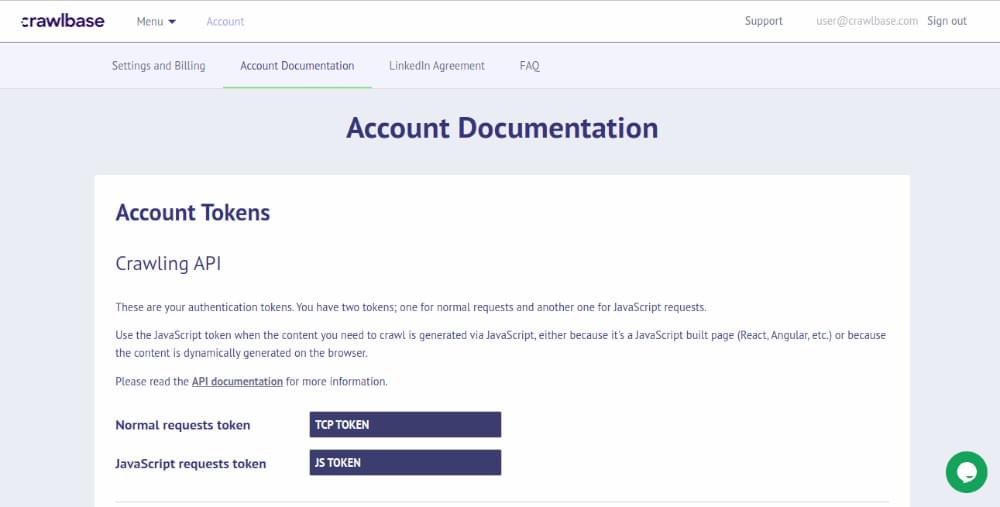Open the green chat support bubble
The image size is (1000, 507).
(966, 472)
